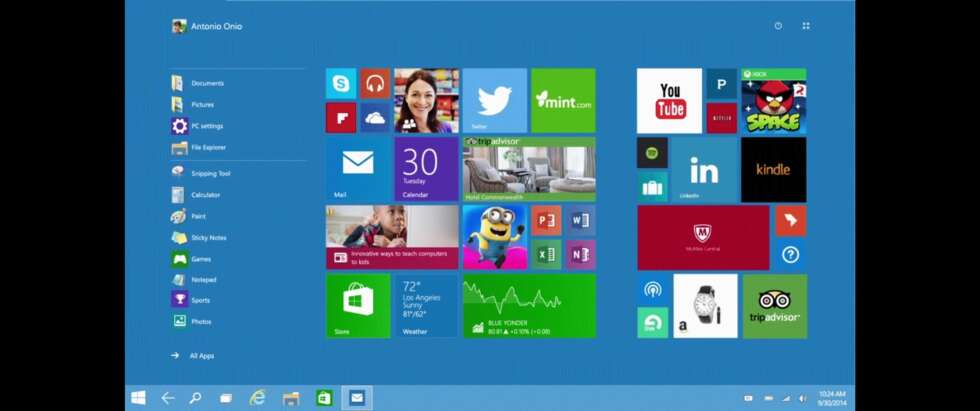Launch the Angry Birds Space tile
This screenshot has height=411, width=980.
pos(774,101)
